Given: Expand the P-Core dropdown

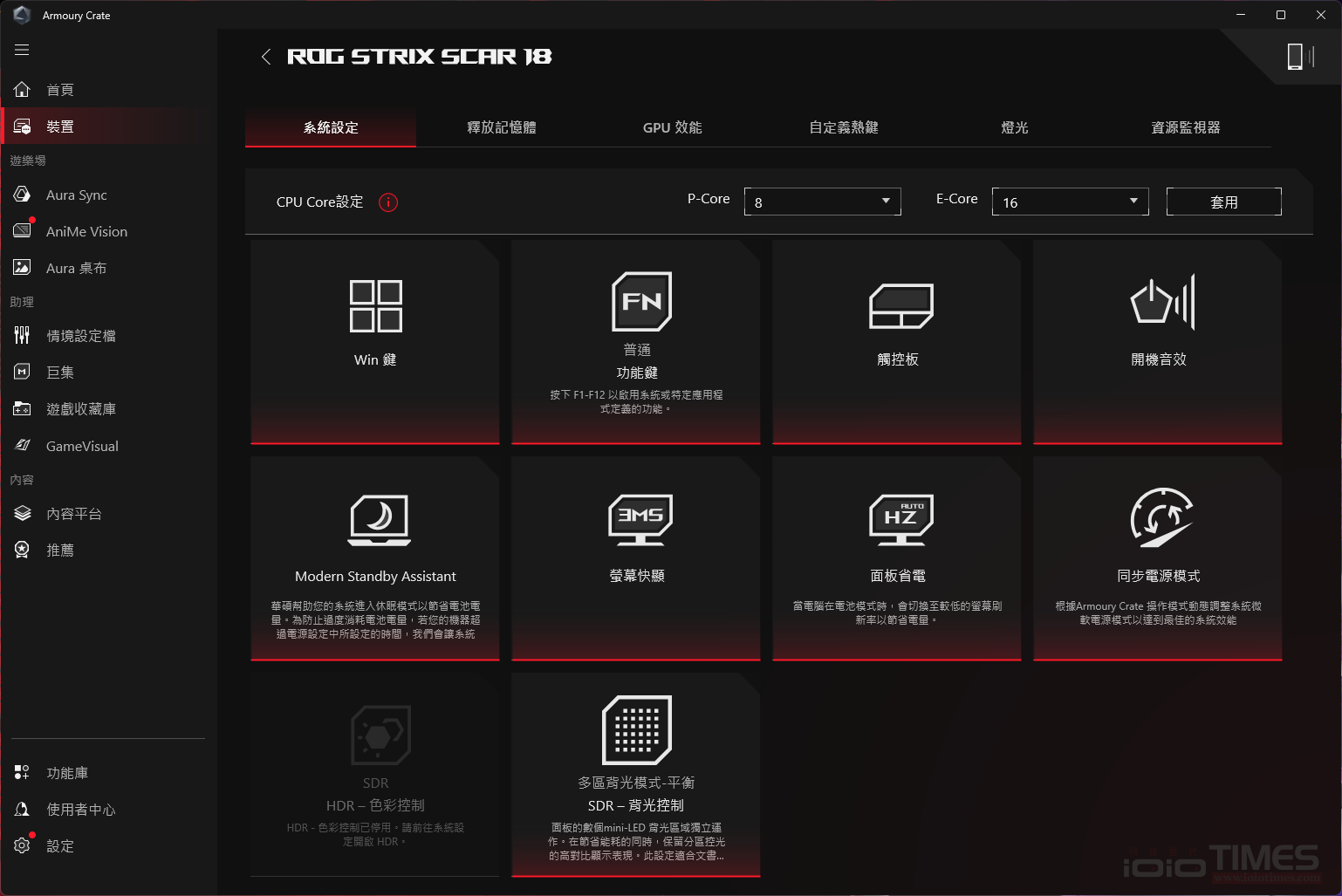Looking at the screenshot, I should (822, 202).
